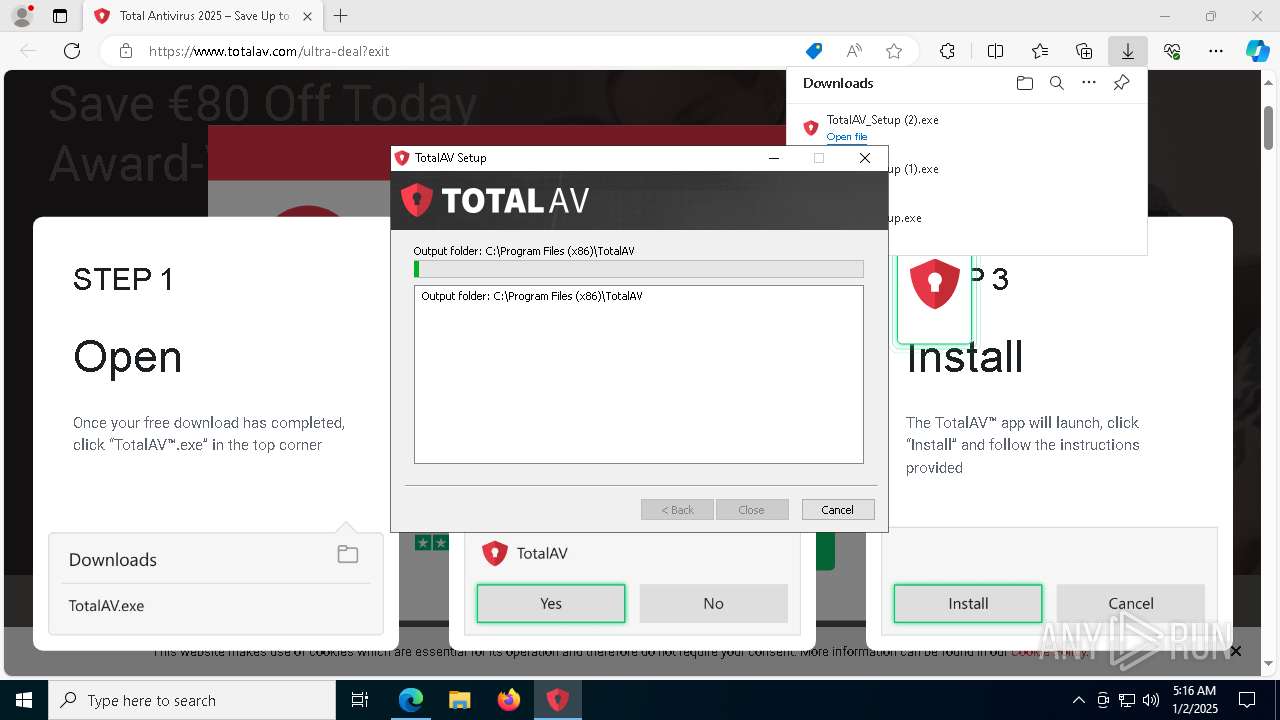Image resolution: width=1280 pixels, height=720 pixels.
Task: Switch to TotalAV installer taskbar icon
Action: click(x=558, y=700)
